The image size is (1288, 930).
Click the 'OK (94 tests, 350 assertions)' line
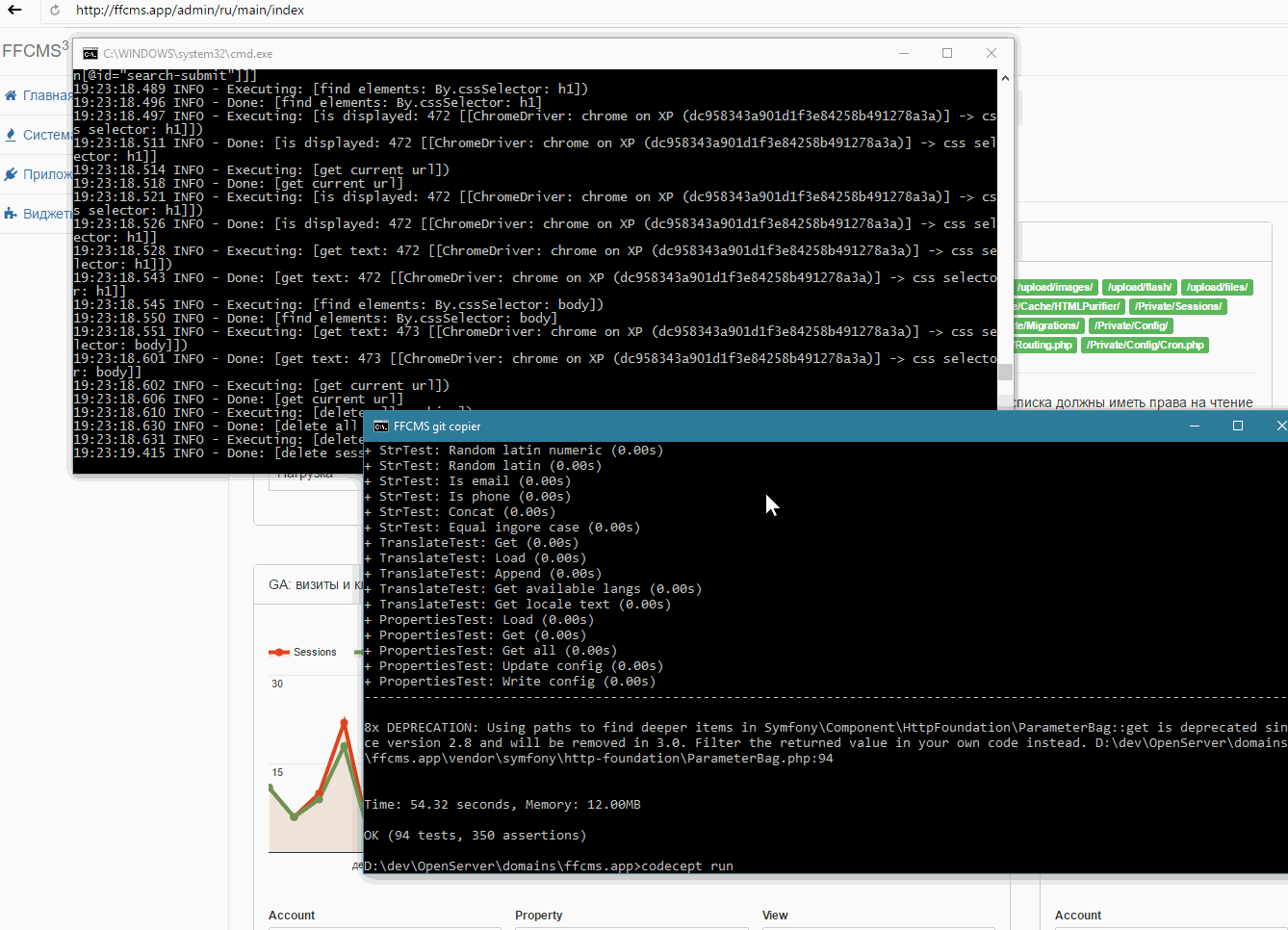coord(476,836)
